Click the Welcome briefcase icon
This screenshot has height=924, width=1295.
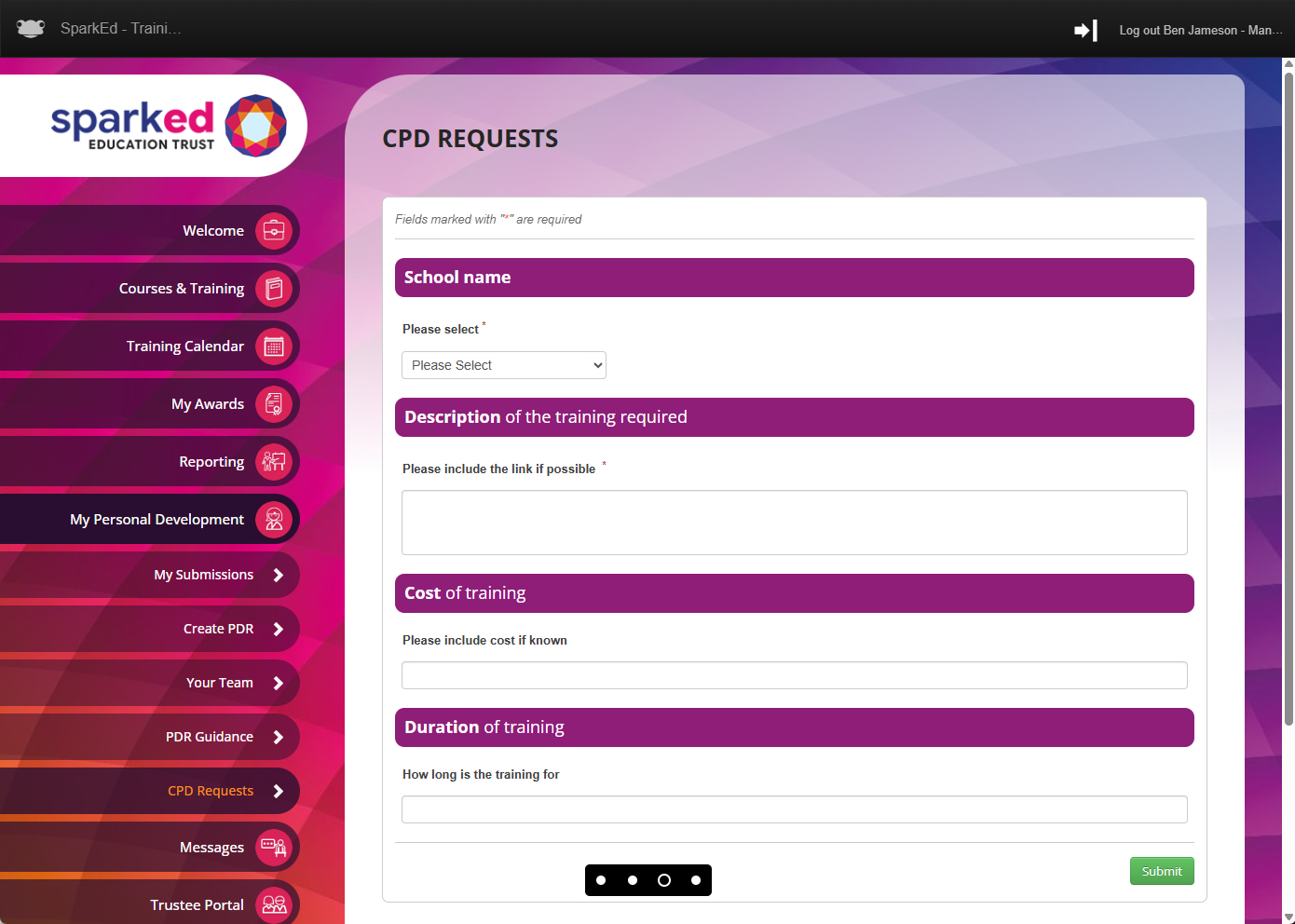point(274,231)
